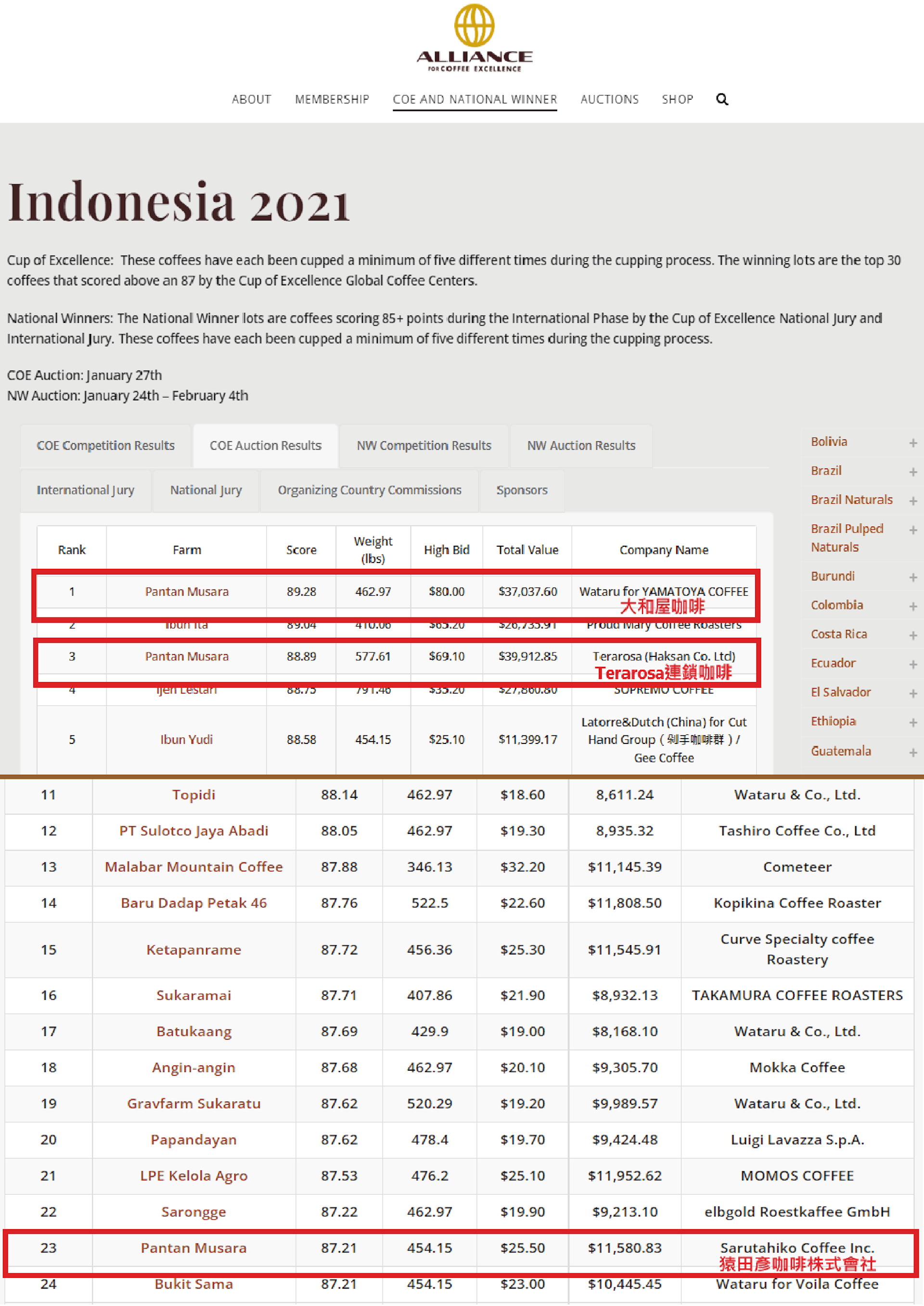Open the ABOUT menu
Viewport: 924px width, 1306px height.
pos(252,100)
